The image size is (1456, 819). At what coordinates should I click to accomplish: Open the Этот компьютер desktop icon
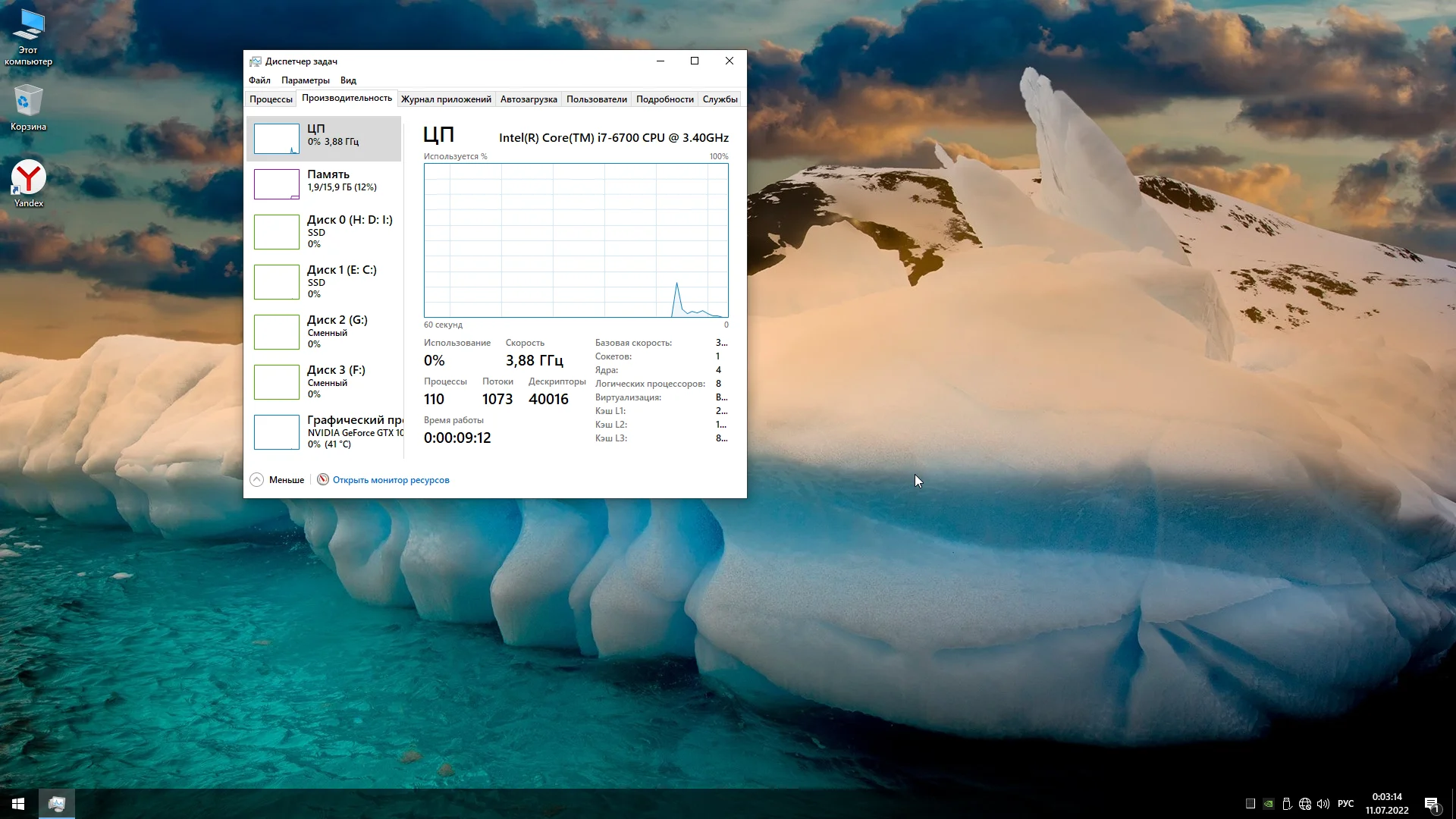(28, 36)
